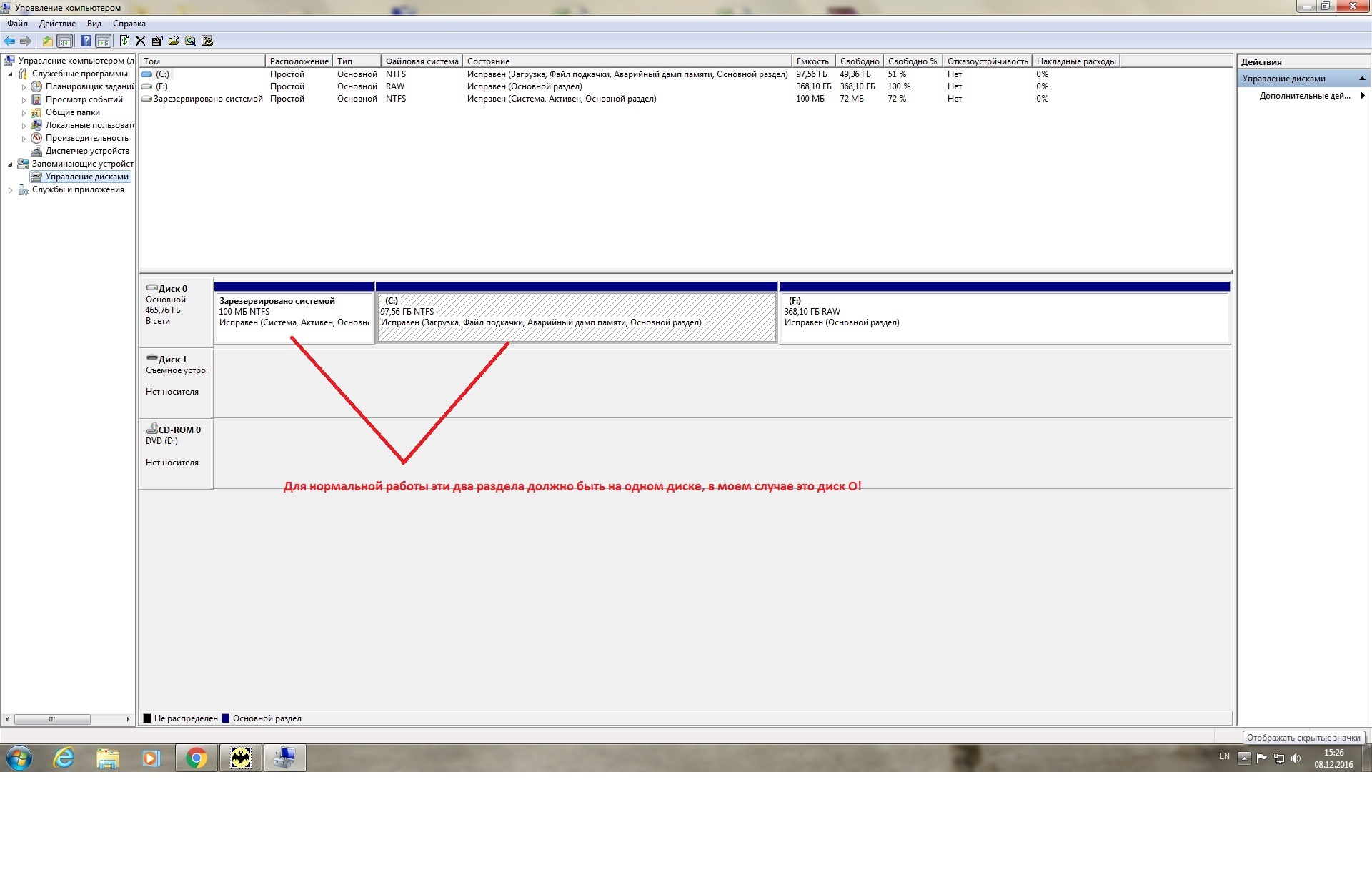Click the Properties icon in toolbar

coord(157,41)
